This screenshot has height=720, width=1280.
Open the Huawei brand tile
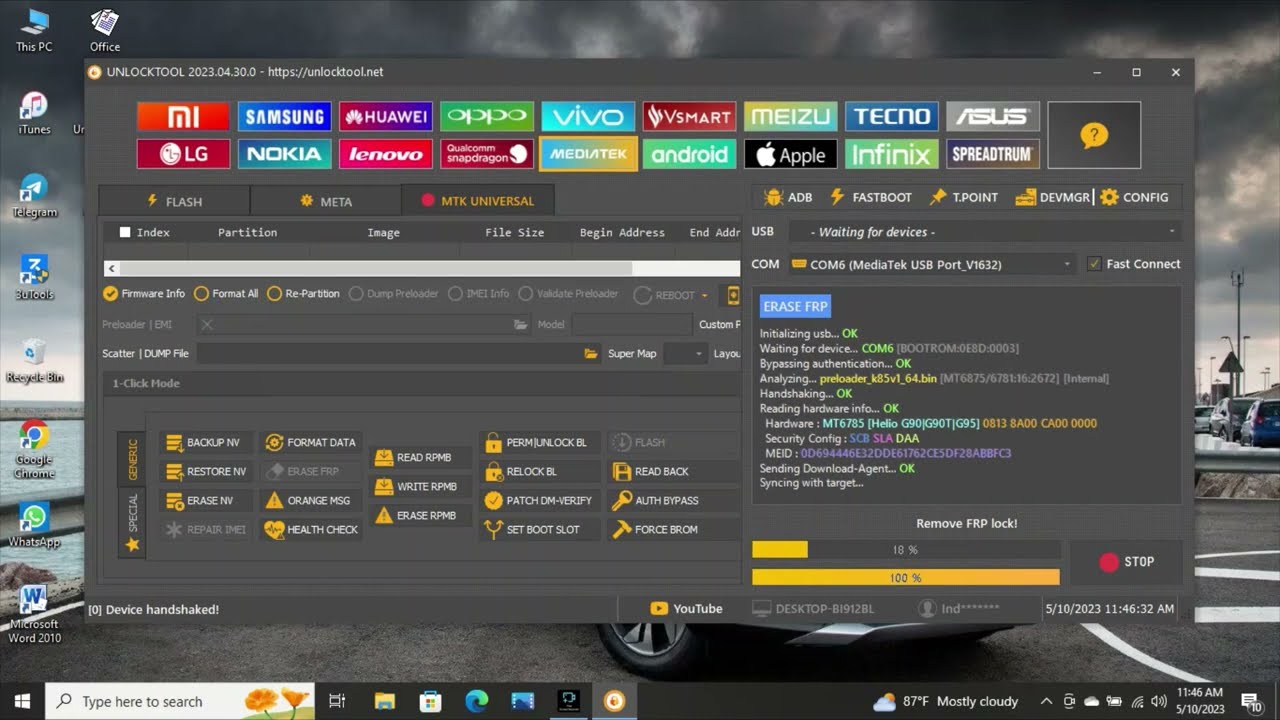coord(385,117)
